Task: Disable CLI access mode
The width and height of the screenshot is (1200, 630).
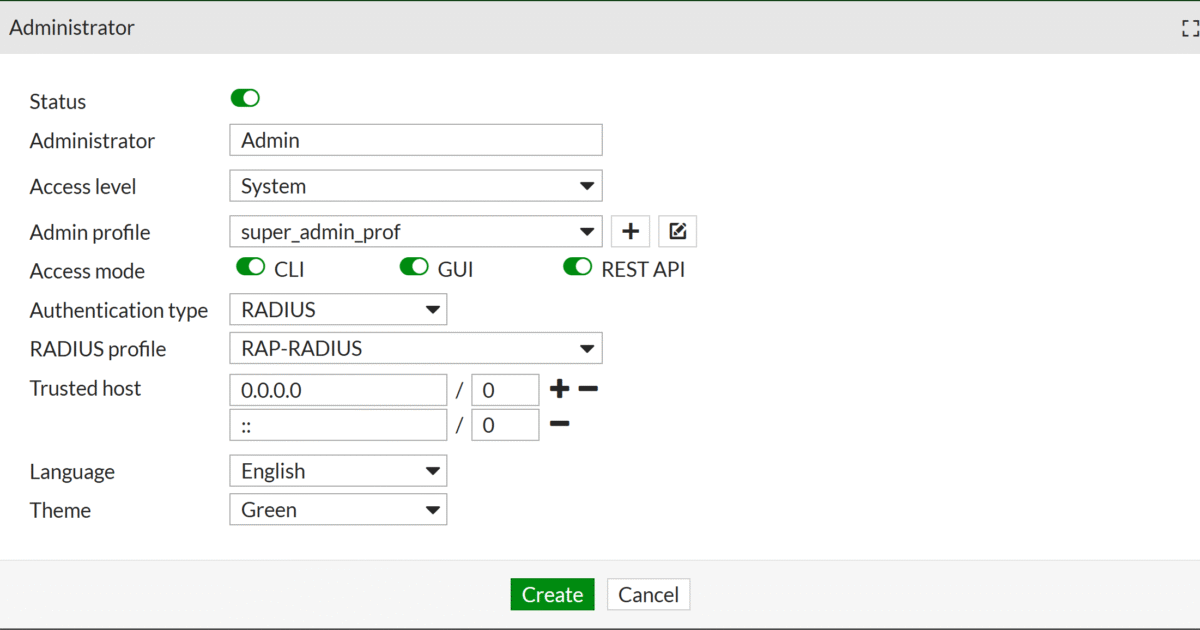Action: coord(250,267)
